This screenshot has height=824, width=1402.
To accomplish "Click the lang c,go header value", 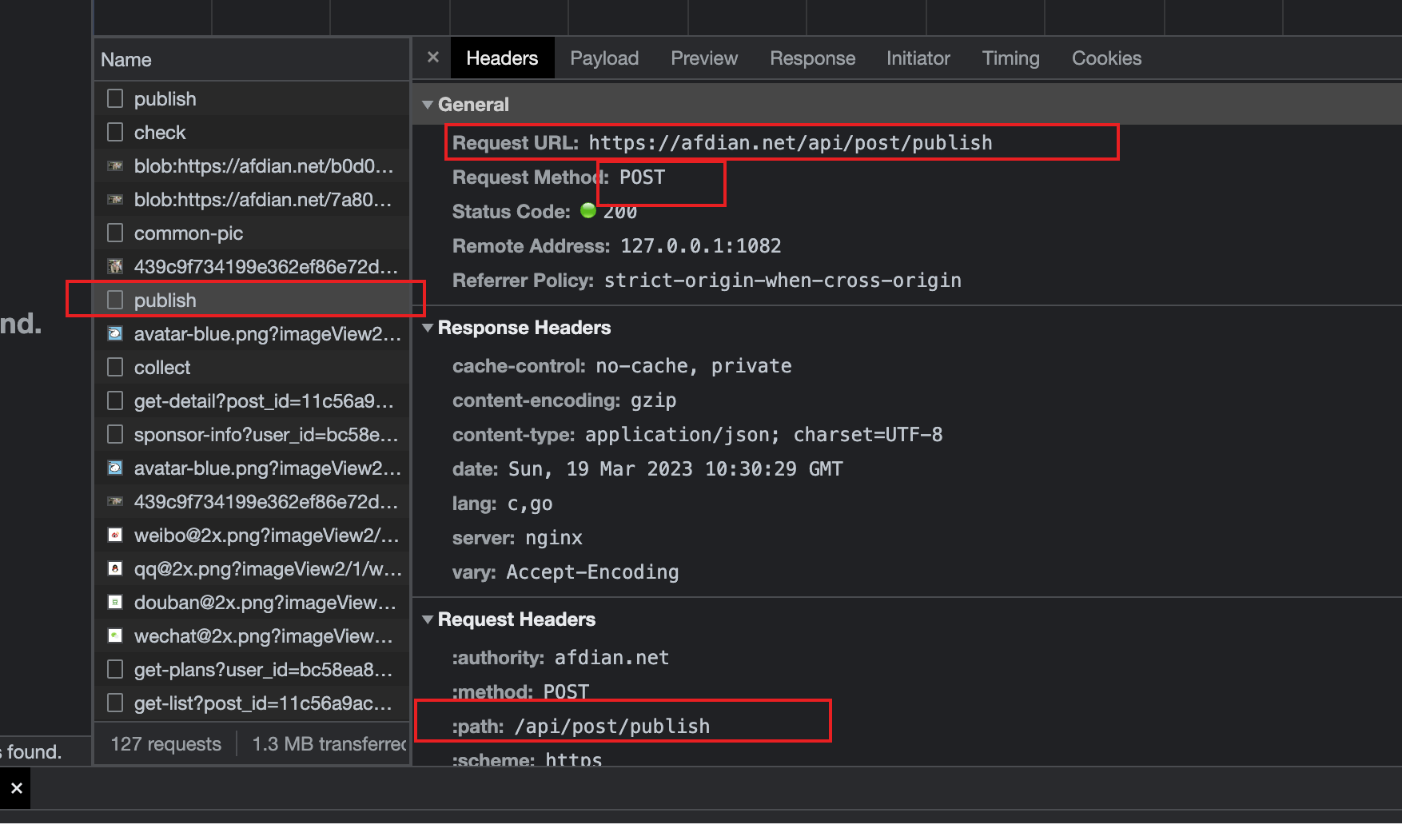I will (530, 503).
